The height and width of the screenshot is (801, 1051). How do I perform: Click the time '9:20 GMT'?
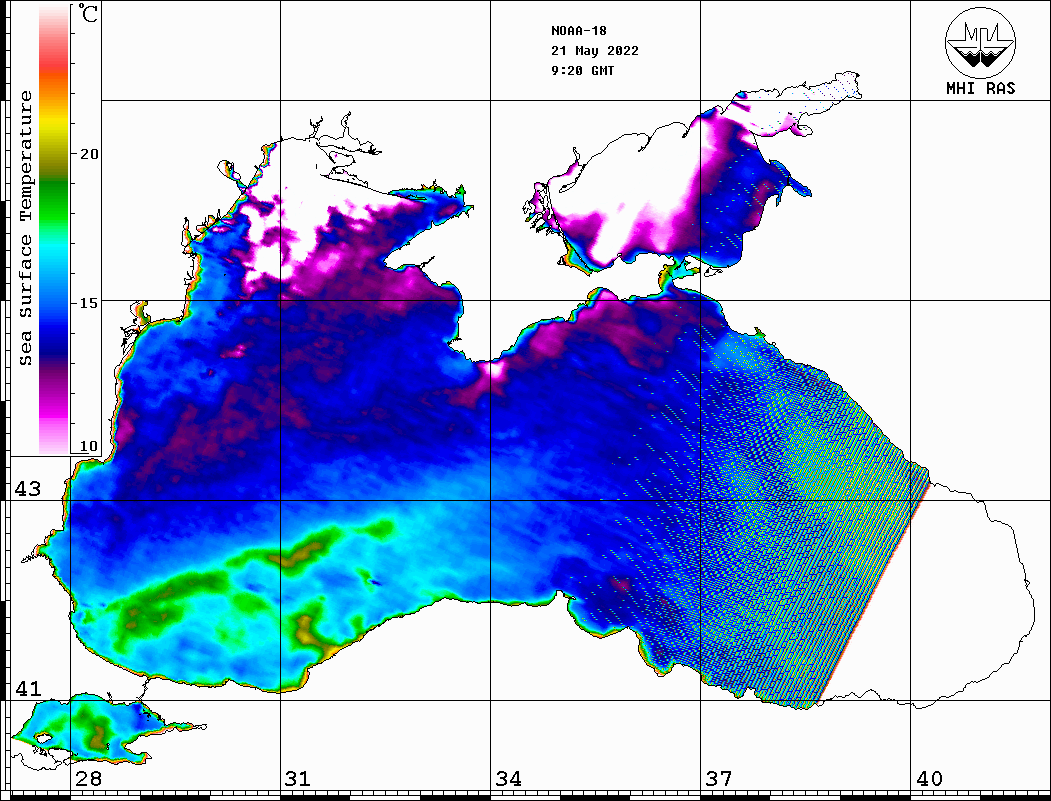582,71
